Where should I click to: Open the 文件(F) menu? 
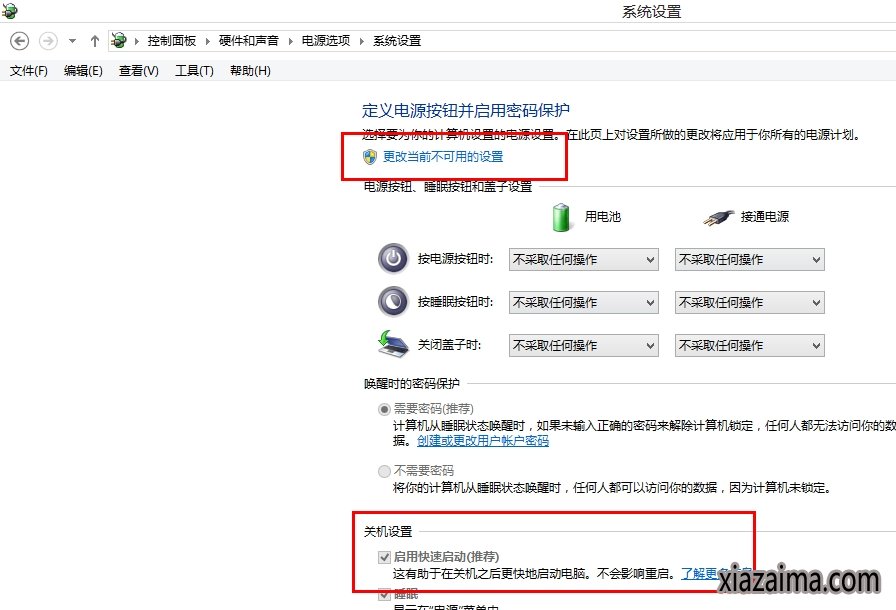[29, 71]
